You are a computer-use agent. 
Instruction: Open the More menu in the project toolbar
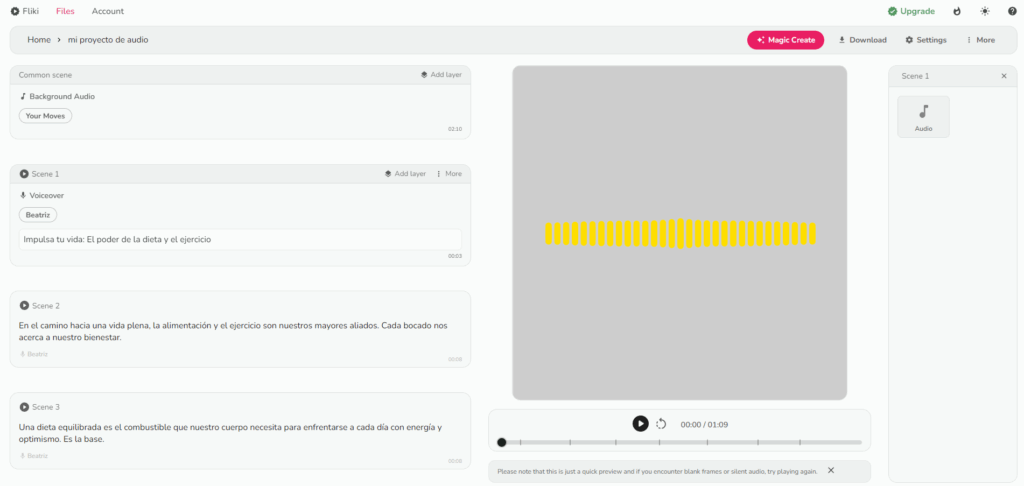[980, 40]
